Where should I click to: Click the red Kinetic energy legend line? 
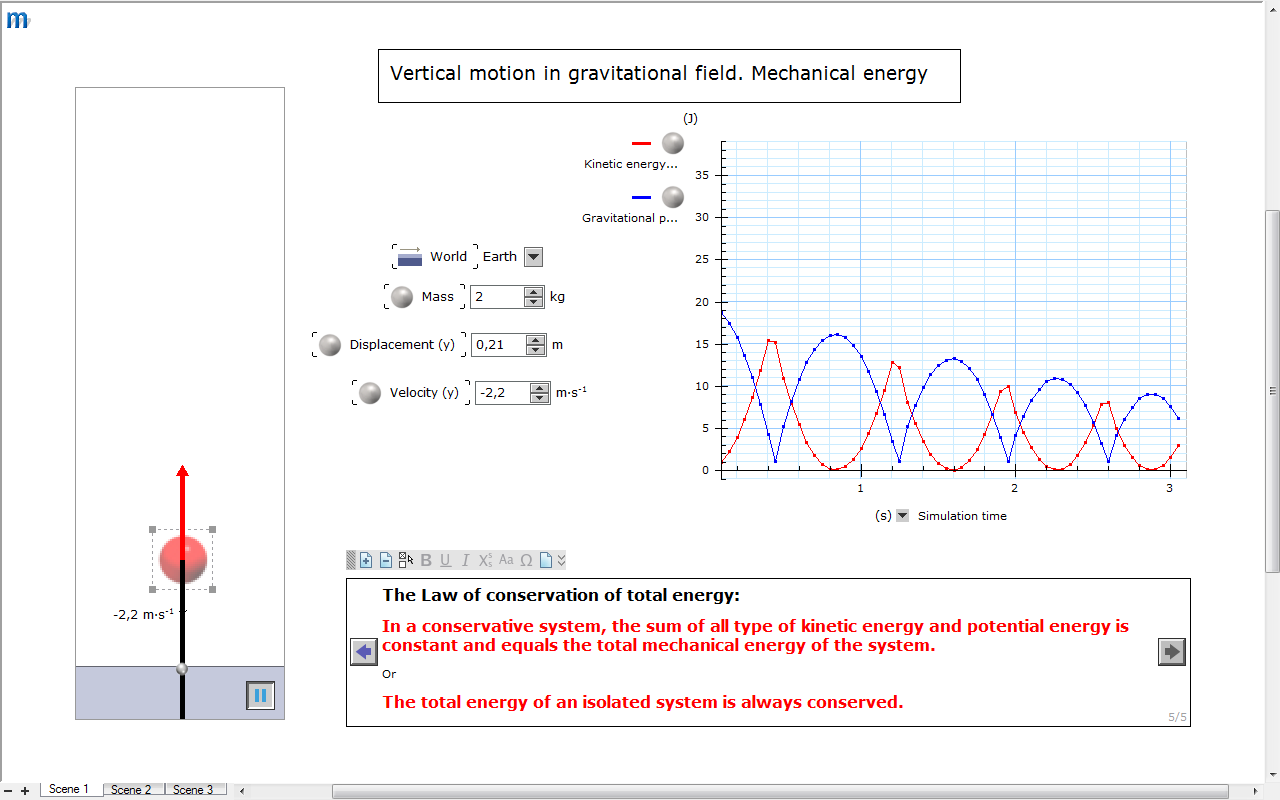pyautogui.click(x=641, y=144)
